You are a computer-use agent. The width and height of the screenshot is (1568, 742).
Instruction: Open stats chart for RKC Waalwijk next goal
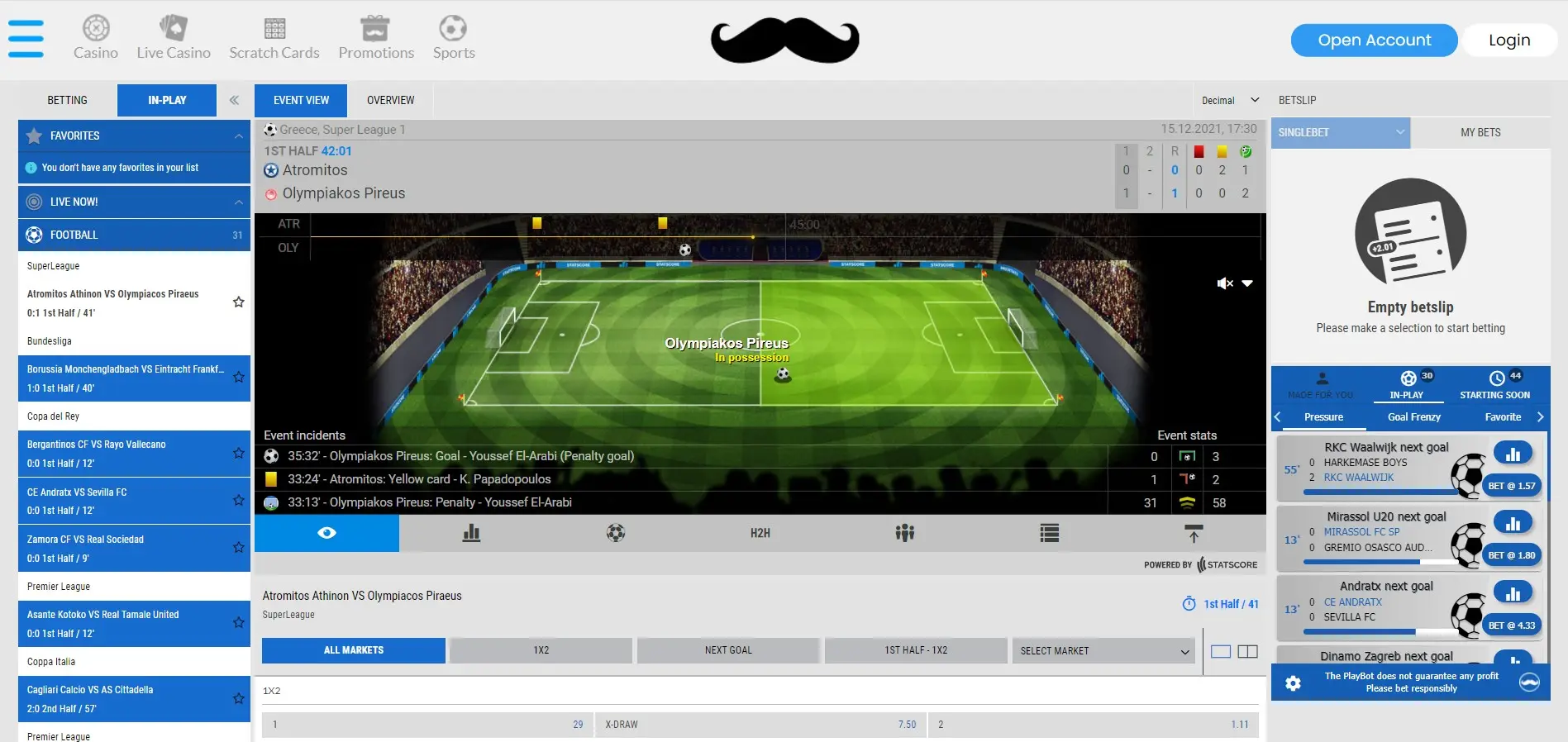pyautogui.click(x=1513, y=453)
